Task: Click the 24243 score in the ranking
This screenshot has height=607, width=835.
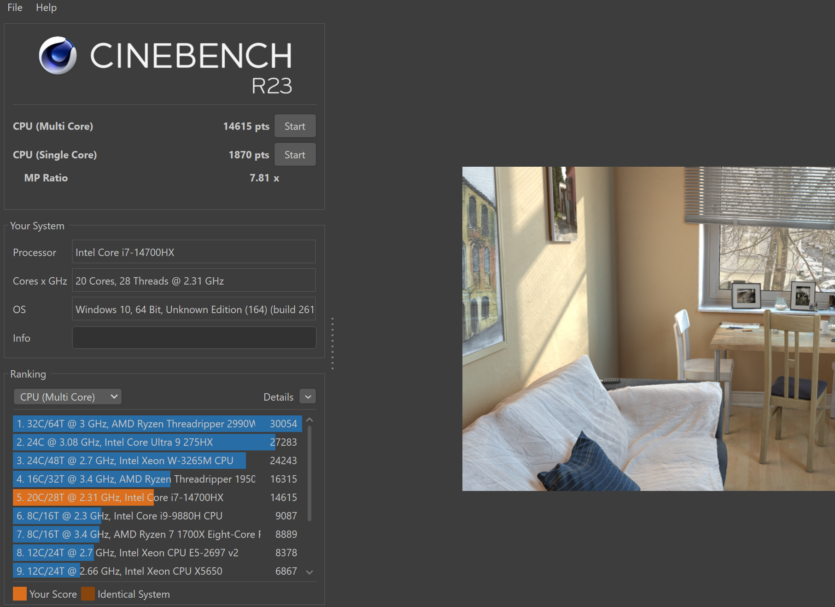Action: point(283,461)
